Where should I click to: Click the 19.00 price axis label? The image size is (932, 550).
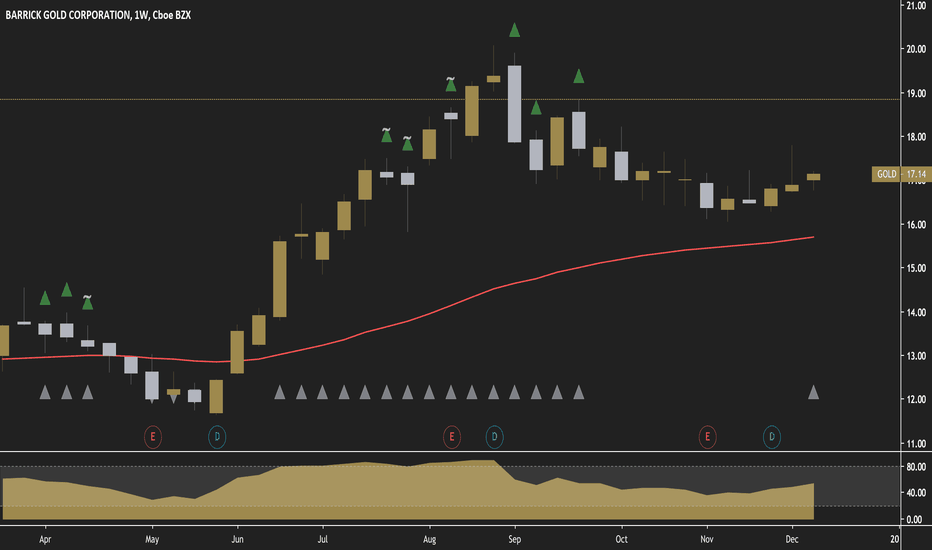click(x=916, y=93)
